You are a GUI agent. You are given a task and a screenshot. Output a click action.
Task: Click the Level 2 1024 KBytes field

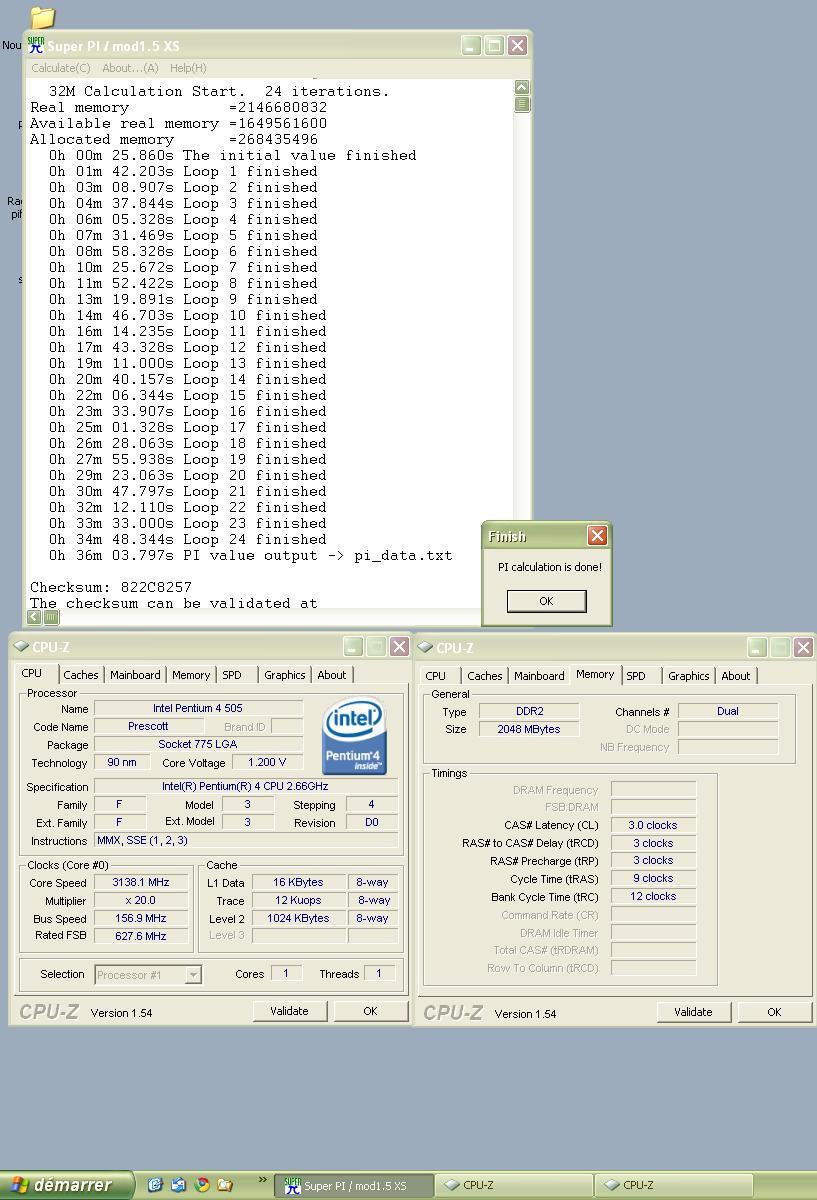point(298,918)
